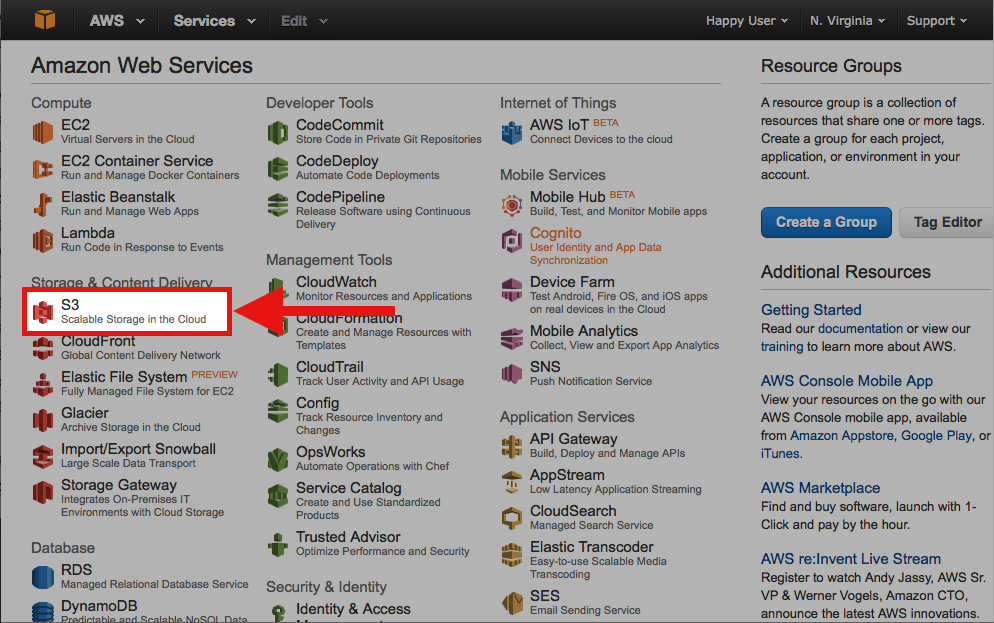
Task: Click the Import/Export Snowball icon
Action: pyautogui.click(x=43, y=456)
